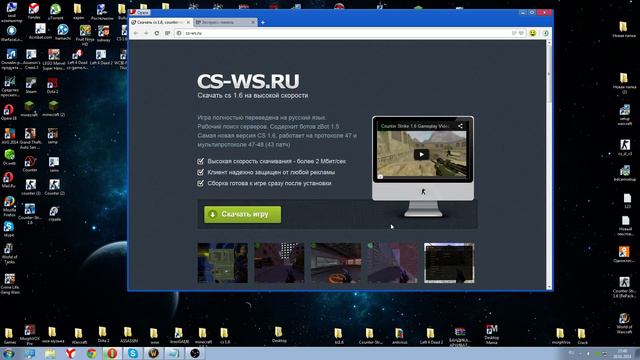Open the Fruit Ninja HD desktop icon
Screen dimensions: 640x360
[x=85, y=35]
